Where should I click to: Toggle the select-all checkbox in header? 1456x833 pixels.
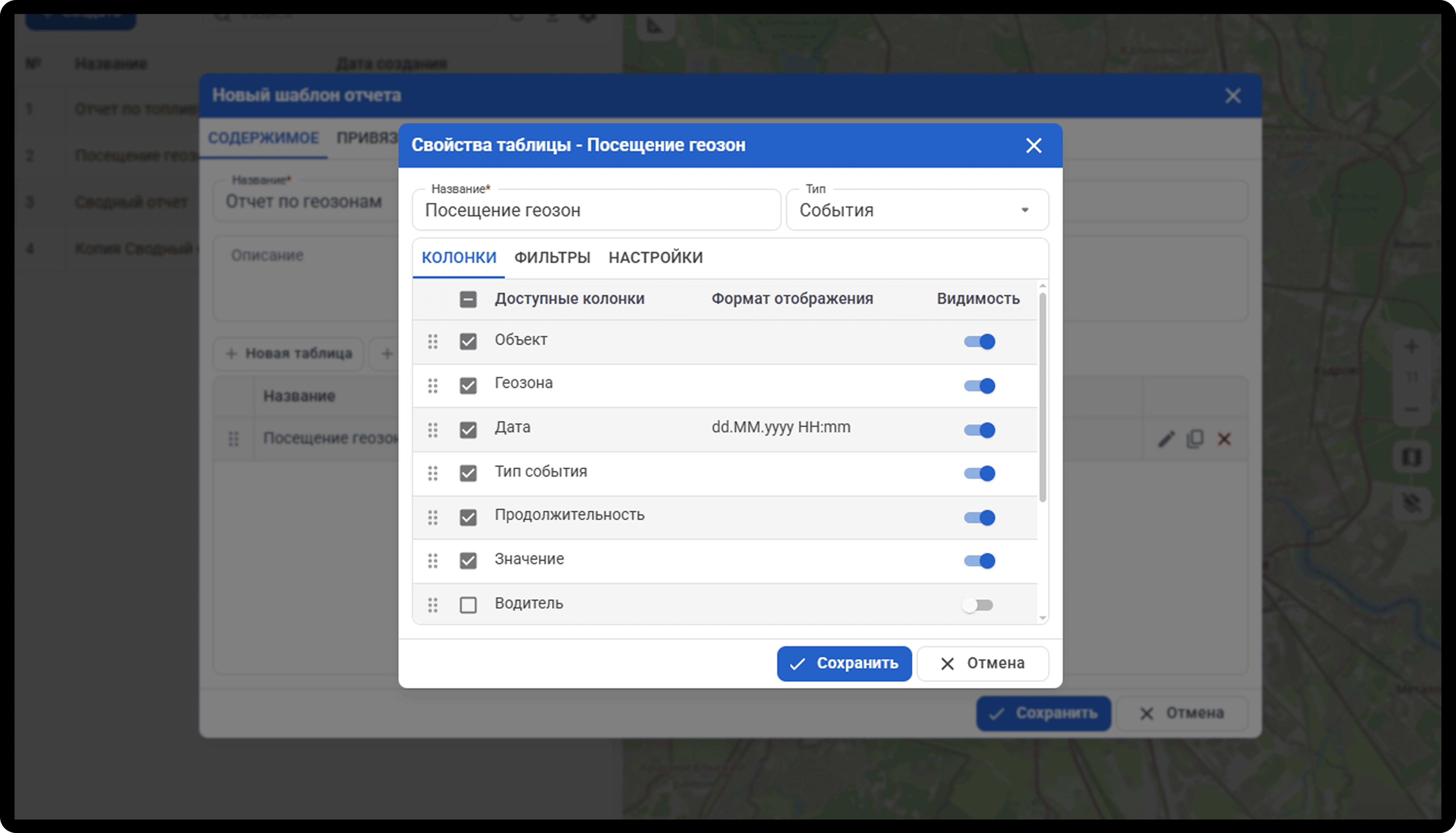(468, 299)
